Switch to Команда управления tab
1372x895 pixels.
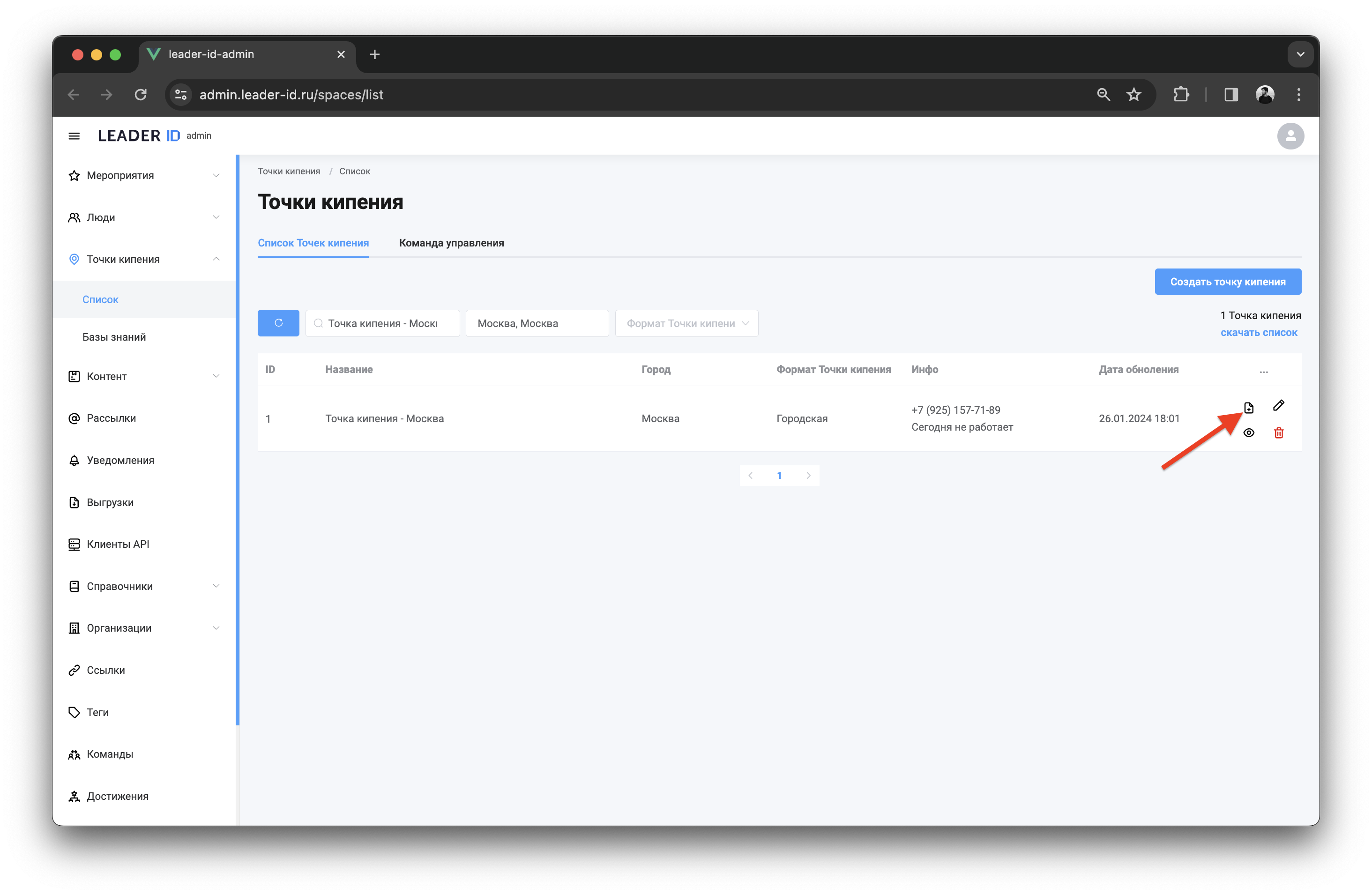pos(451,243)
